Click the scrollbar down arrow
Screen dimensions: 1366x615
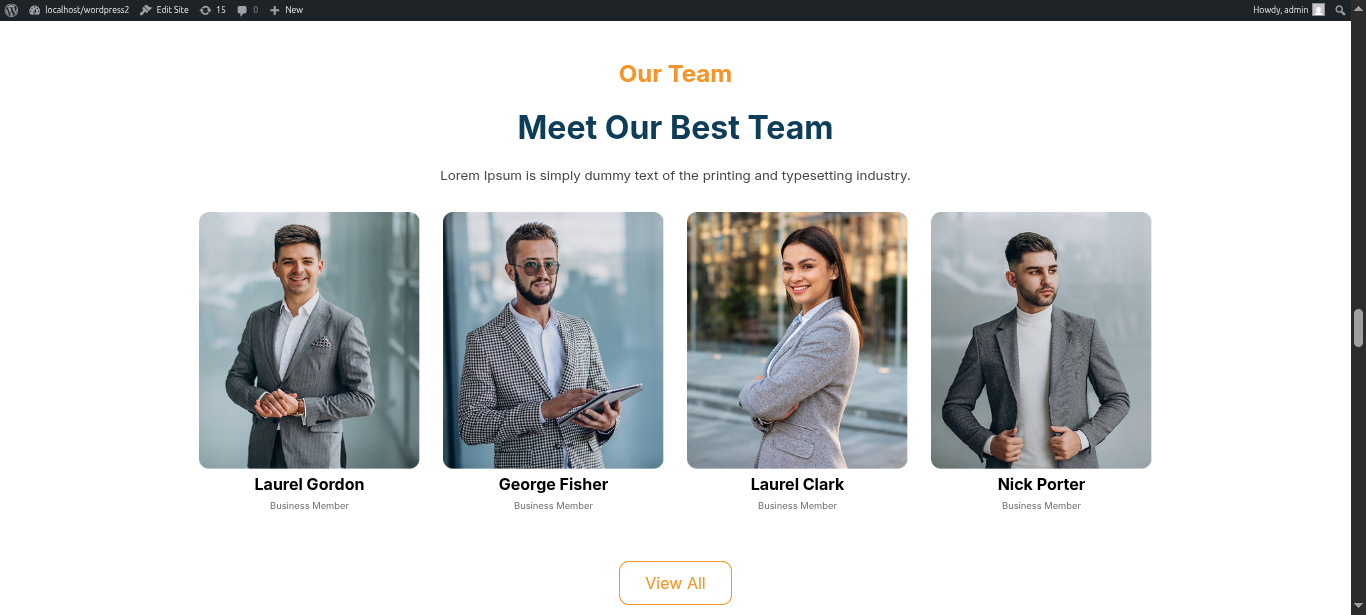[x=1358, y=607]
